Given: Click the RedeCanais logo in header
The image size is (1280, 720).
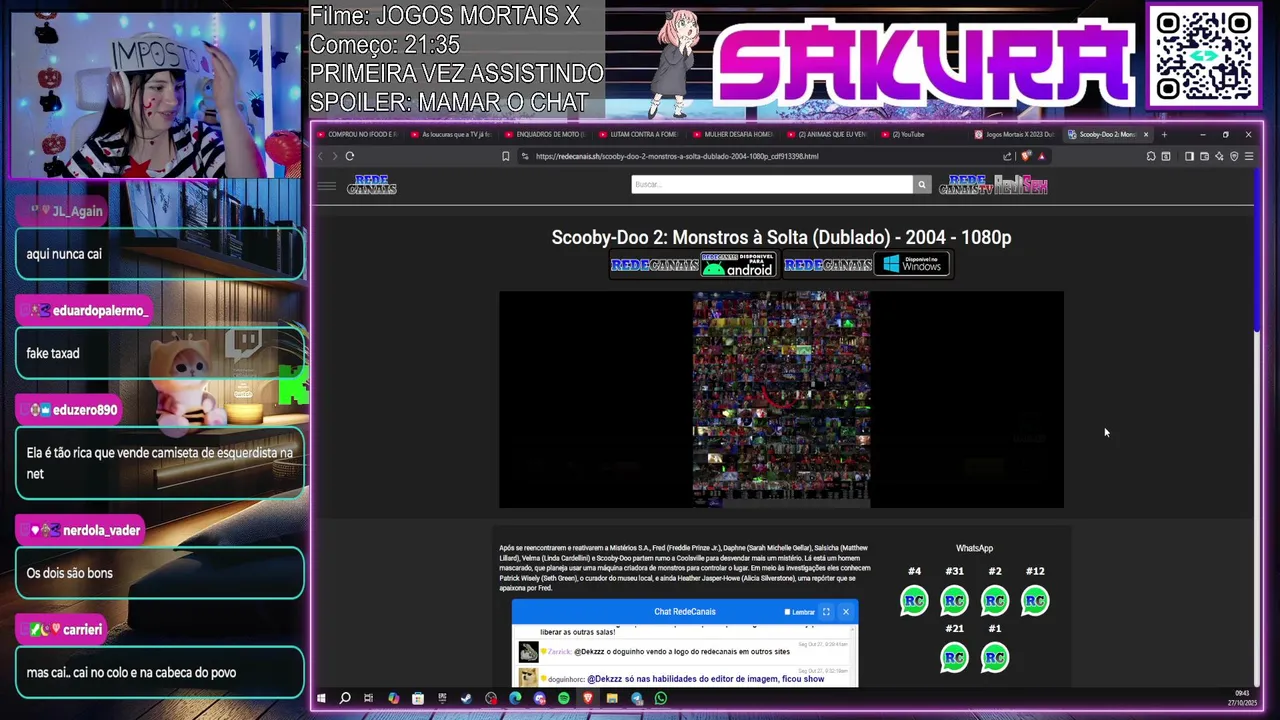Looking at the screenshot, I should [372, 185].
